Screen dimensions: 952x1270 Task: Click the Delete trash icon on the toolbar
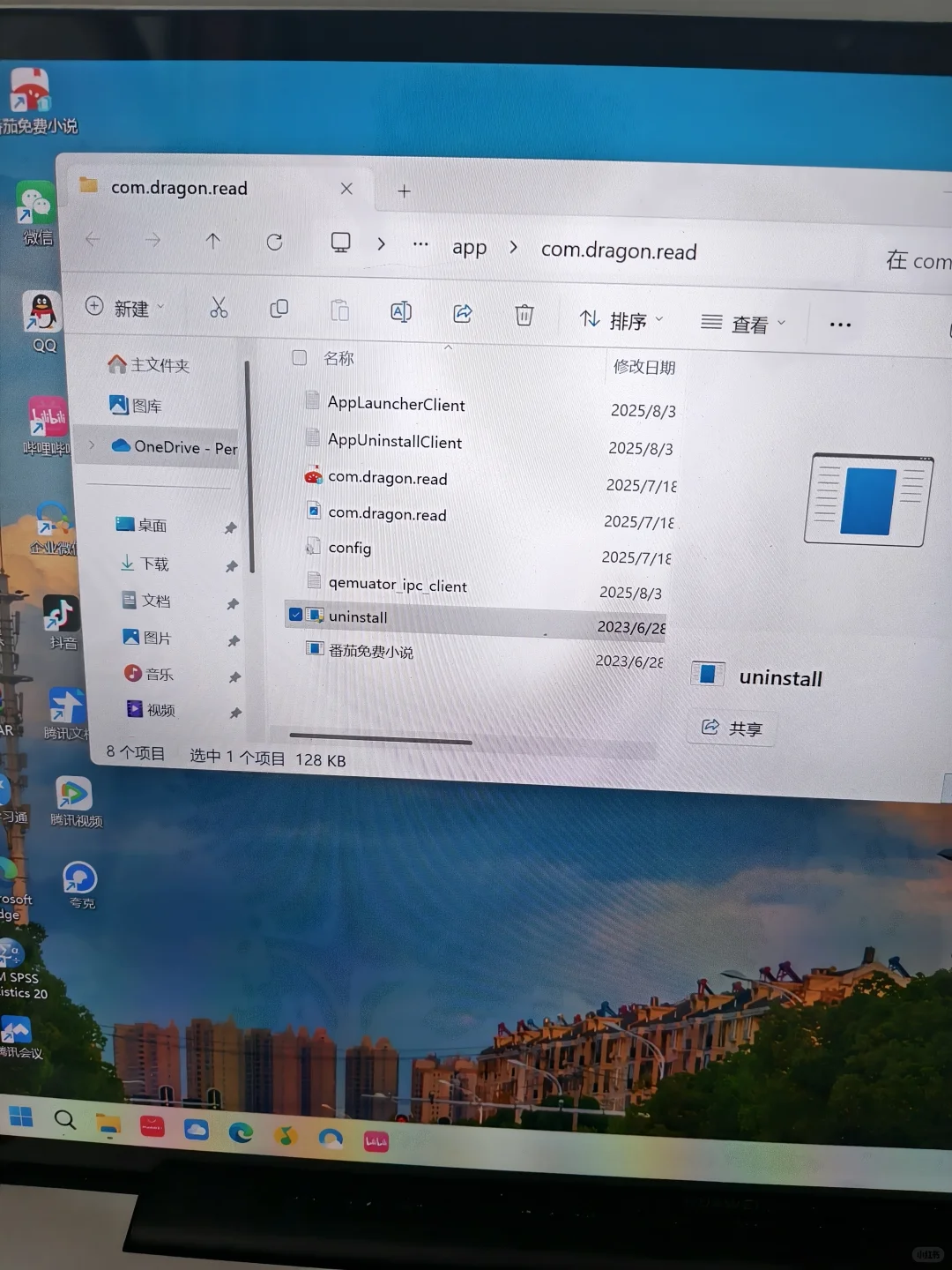[524, 314]
